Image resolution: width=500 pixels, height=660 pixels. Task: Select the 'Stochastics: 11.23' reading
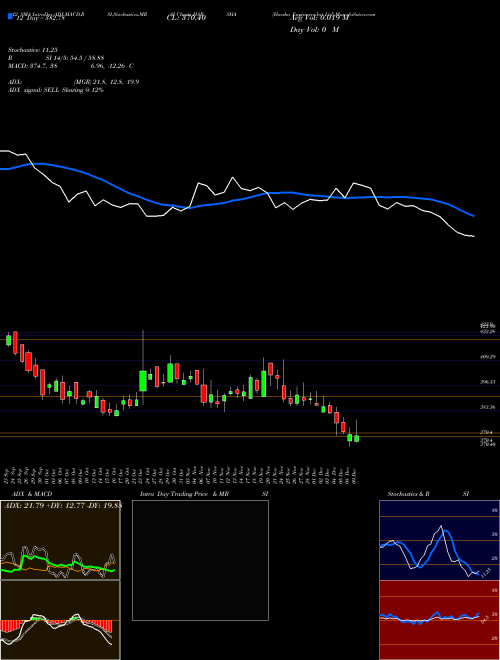click(x=35, y=50)
